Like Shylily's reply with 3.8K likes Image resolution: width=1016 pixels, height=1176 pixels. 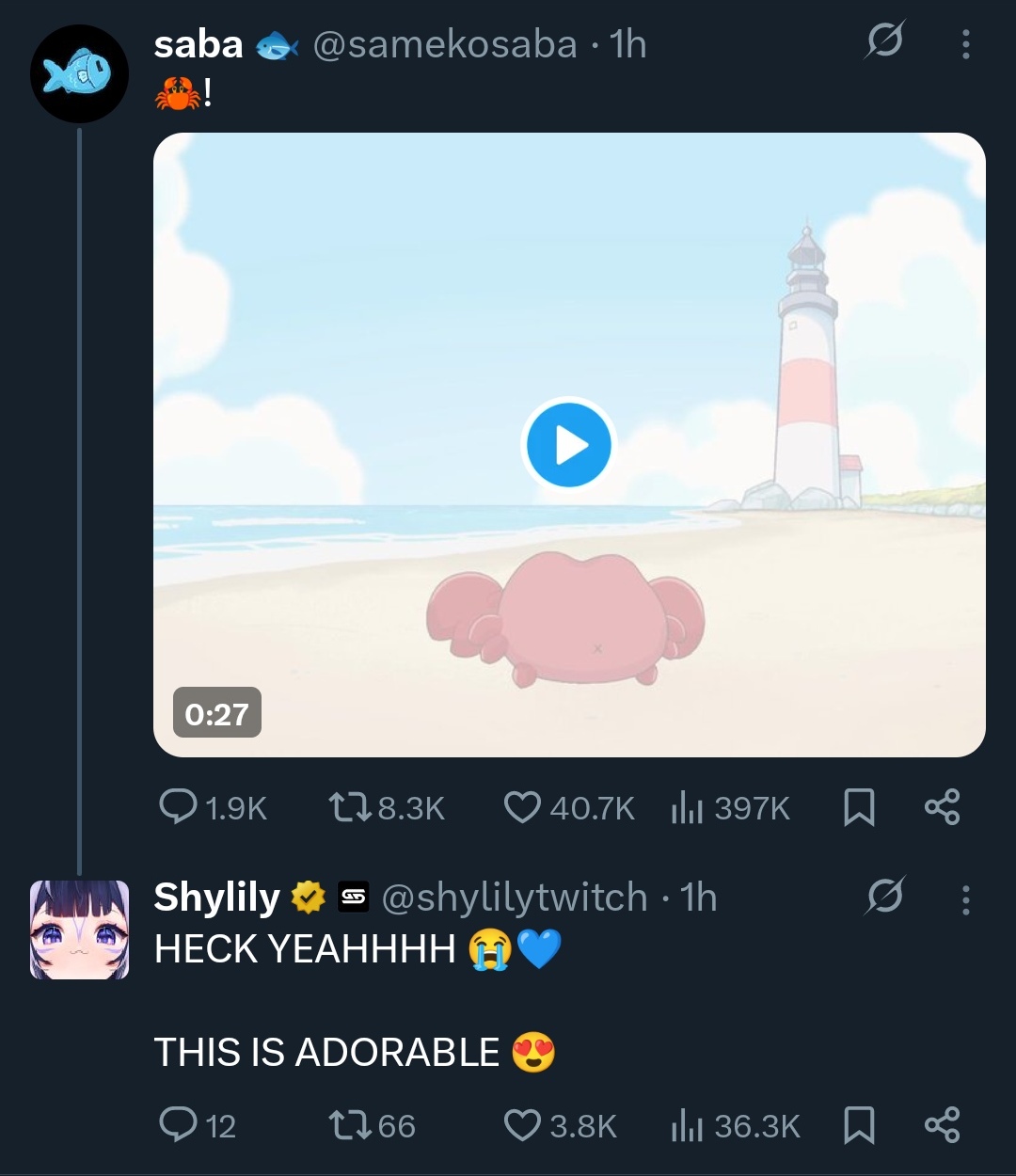[522, 1124]
